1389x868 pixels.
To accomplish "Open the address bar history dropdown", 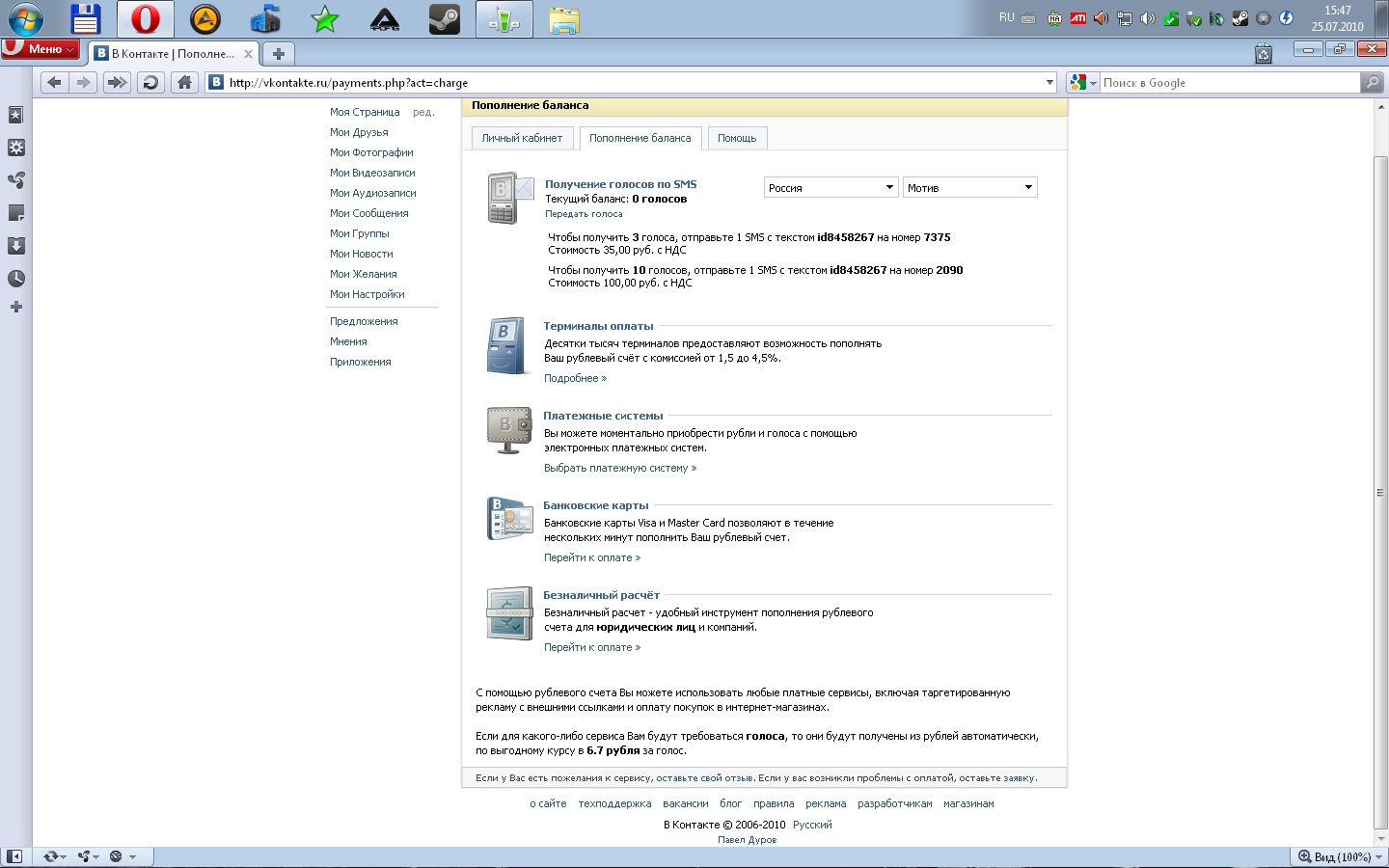I will click(x=1050, y=83).
